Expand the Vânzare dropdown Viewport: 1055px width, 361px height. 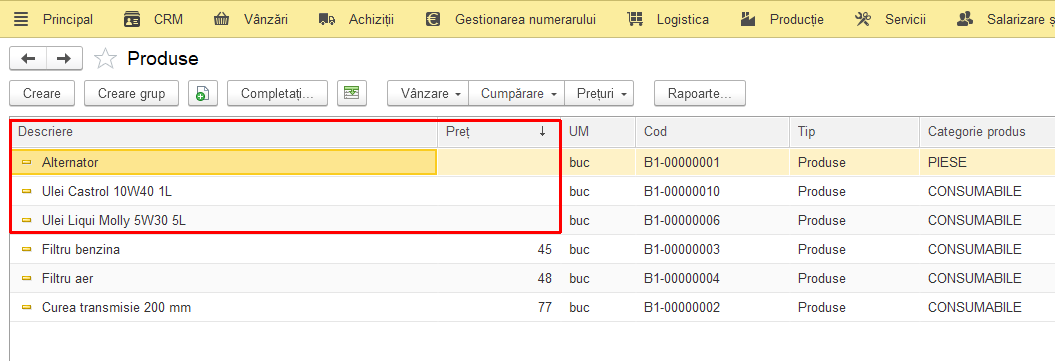point(428,93)
